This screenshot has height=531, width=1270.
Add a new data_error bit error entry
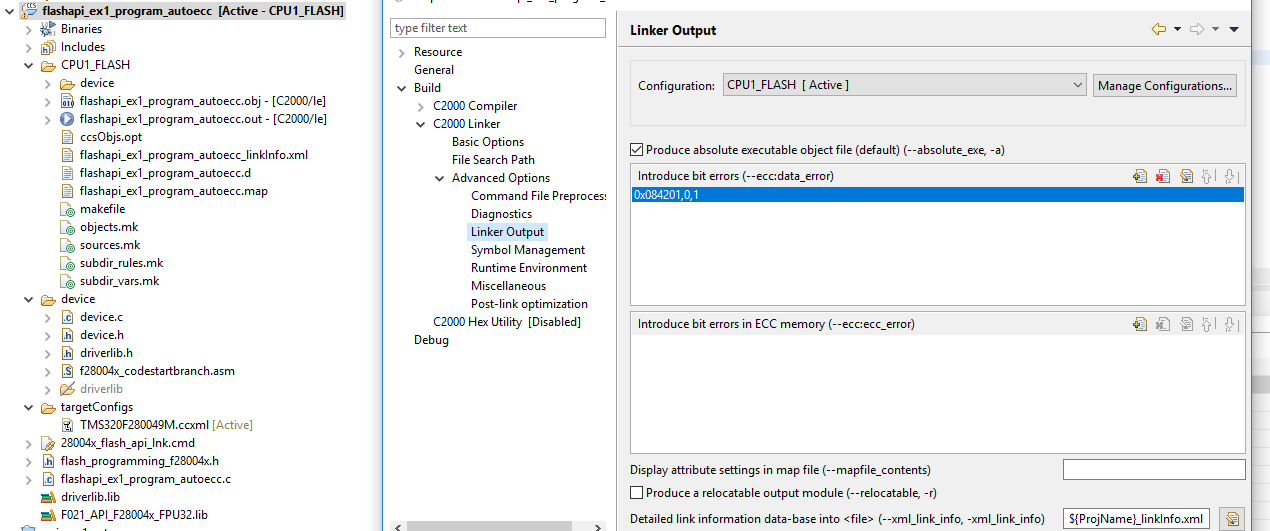1140,176
